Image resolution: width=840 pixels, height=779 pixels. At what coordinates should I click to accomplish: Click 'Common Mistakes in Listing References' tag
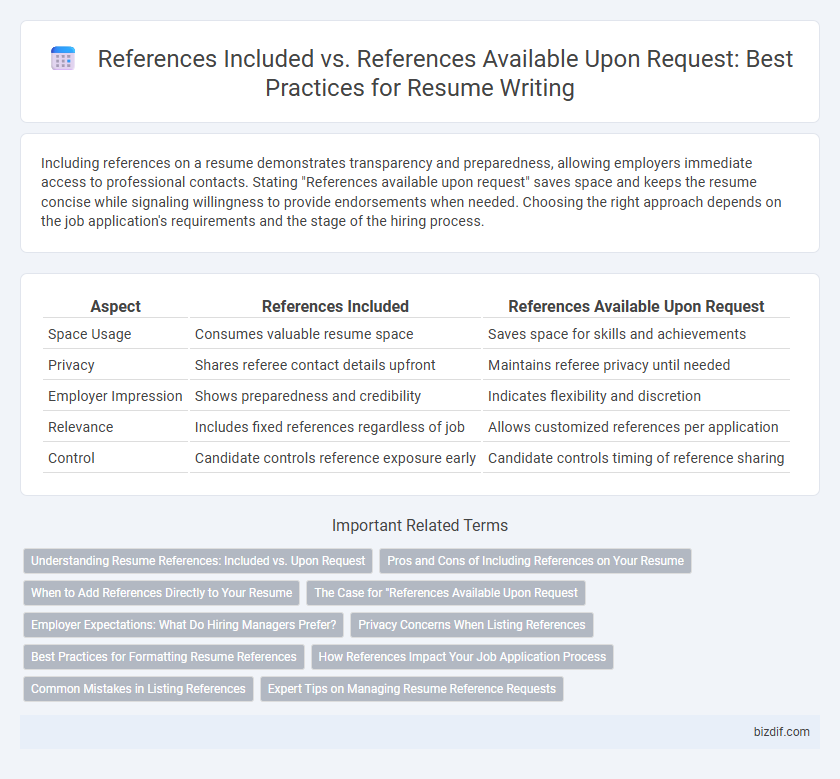[138, 689]
